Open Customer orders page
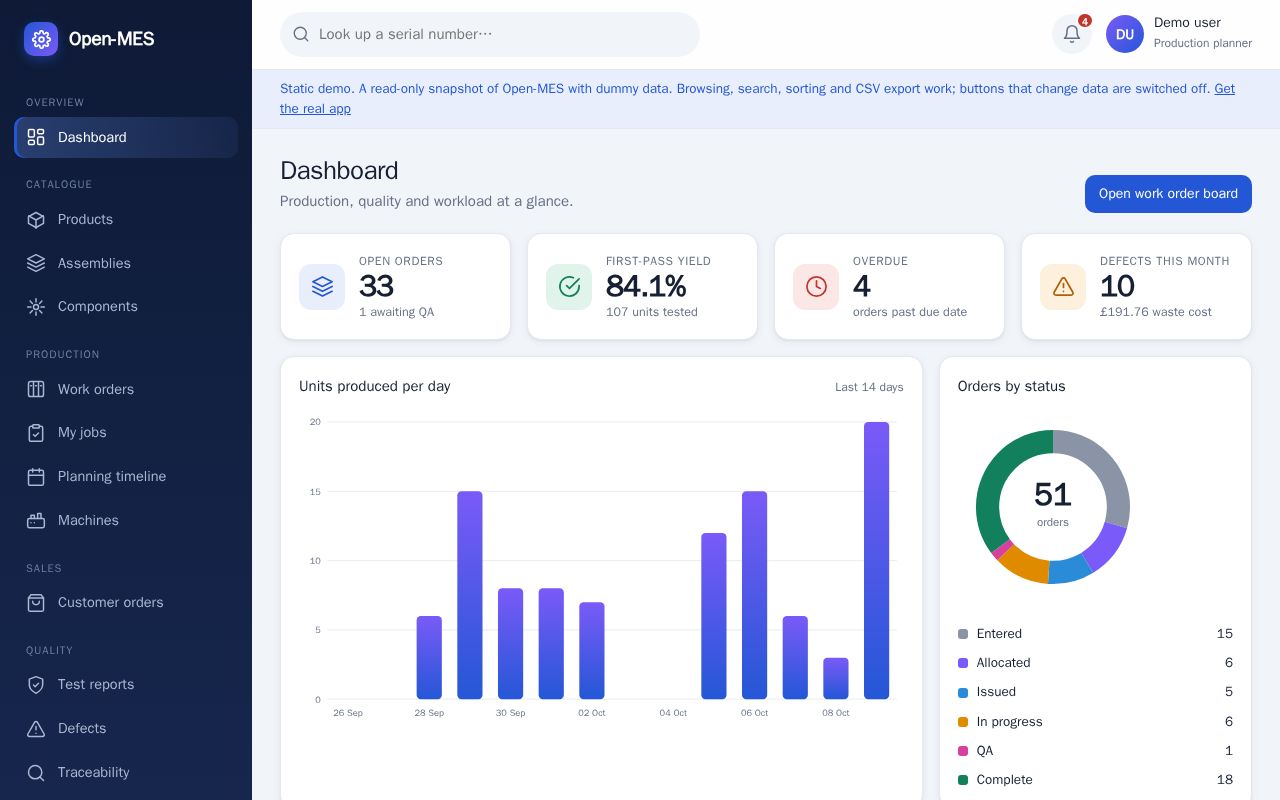Image resolution: width=1280 pixels, height=800 pixels. [126, 602]
